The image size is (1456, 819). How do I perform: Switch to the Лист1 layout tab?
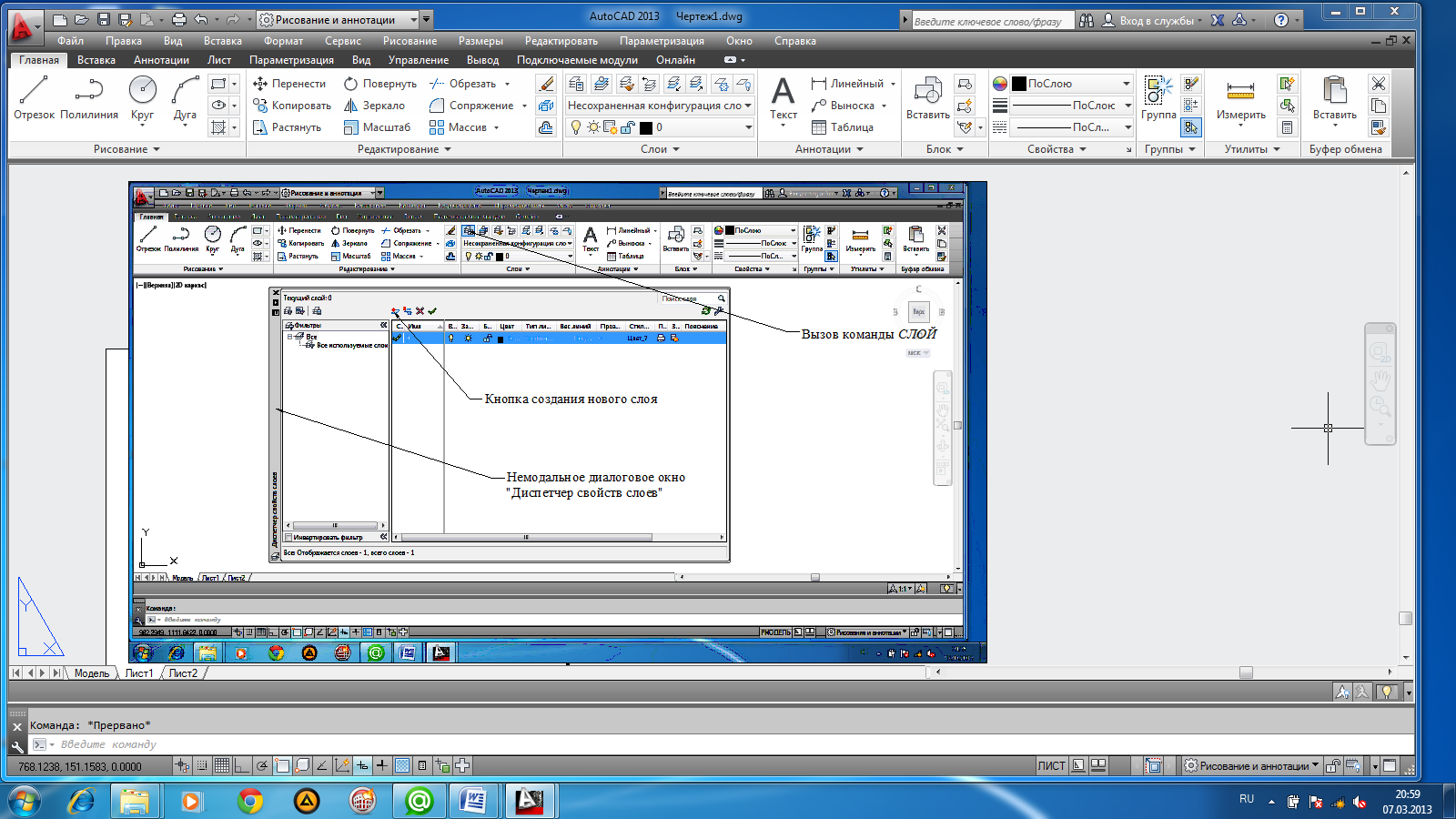tap(139, 673)
